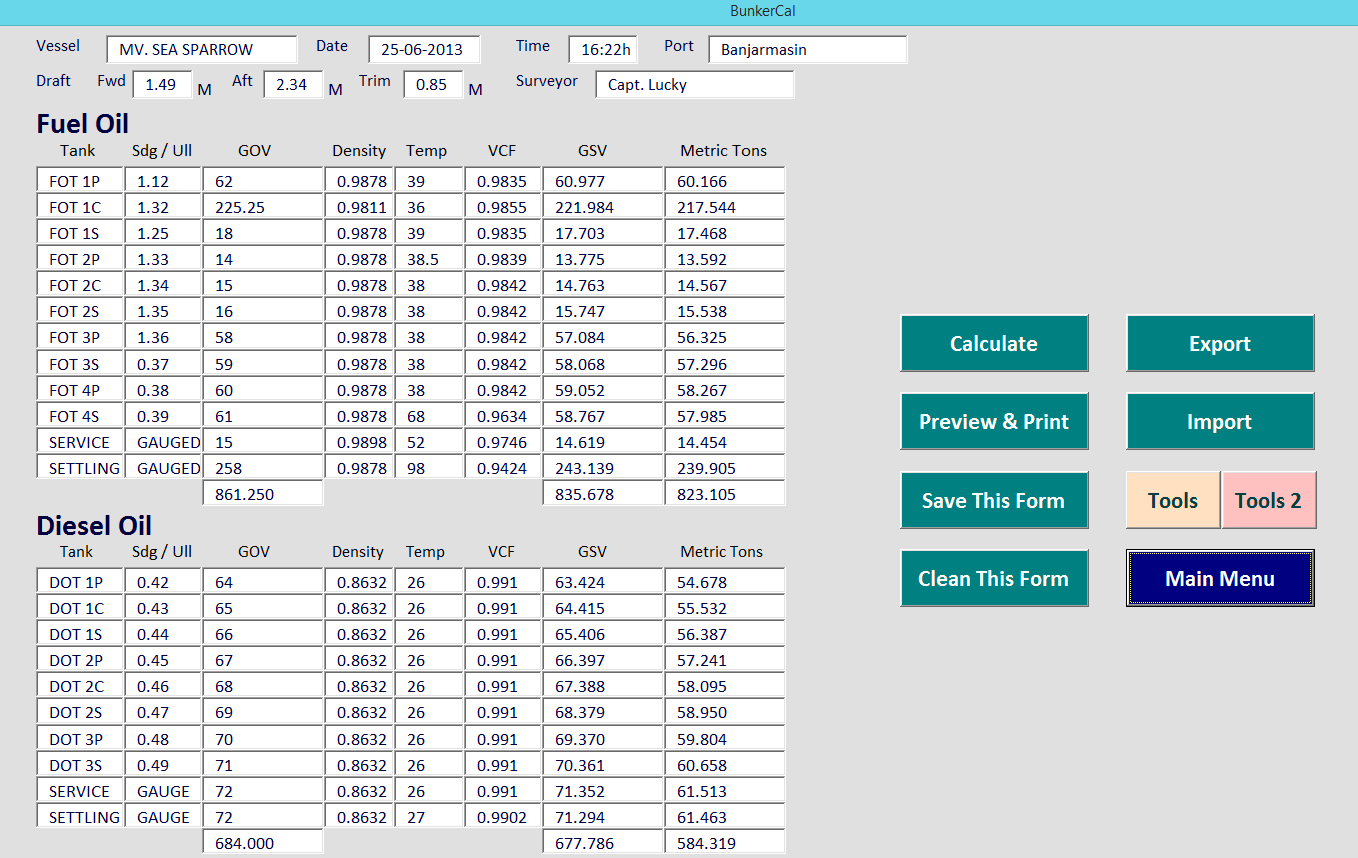Select the Time field 16:22h
The height and width of the screenshot is (858, 1358).
tap(603, 49)
